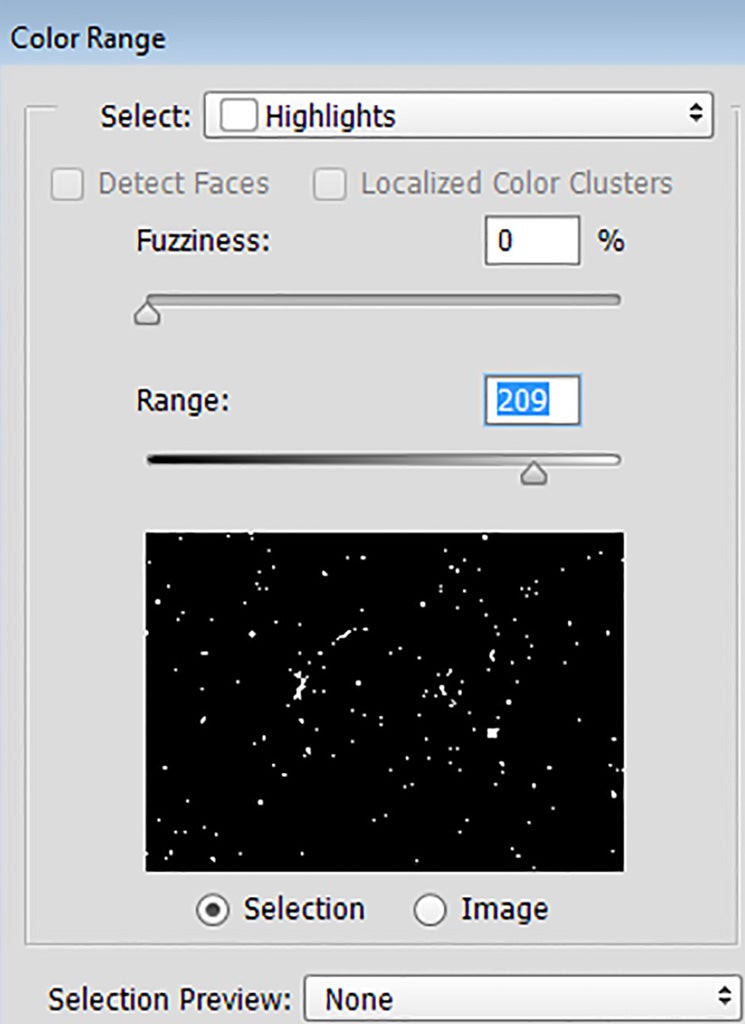Click the Fuzziness slider handle
The width and height of the screenshot is (745, 1024).
coord(148,312)
